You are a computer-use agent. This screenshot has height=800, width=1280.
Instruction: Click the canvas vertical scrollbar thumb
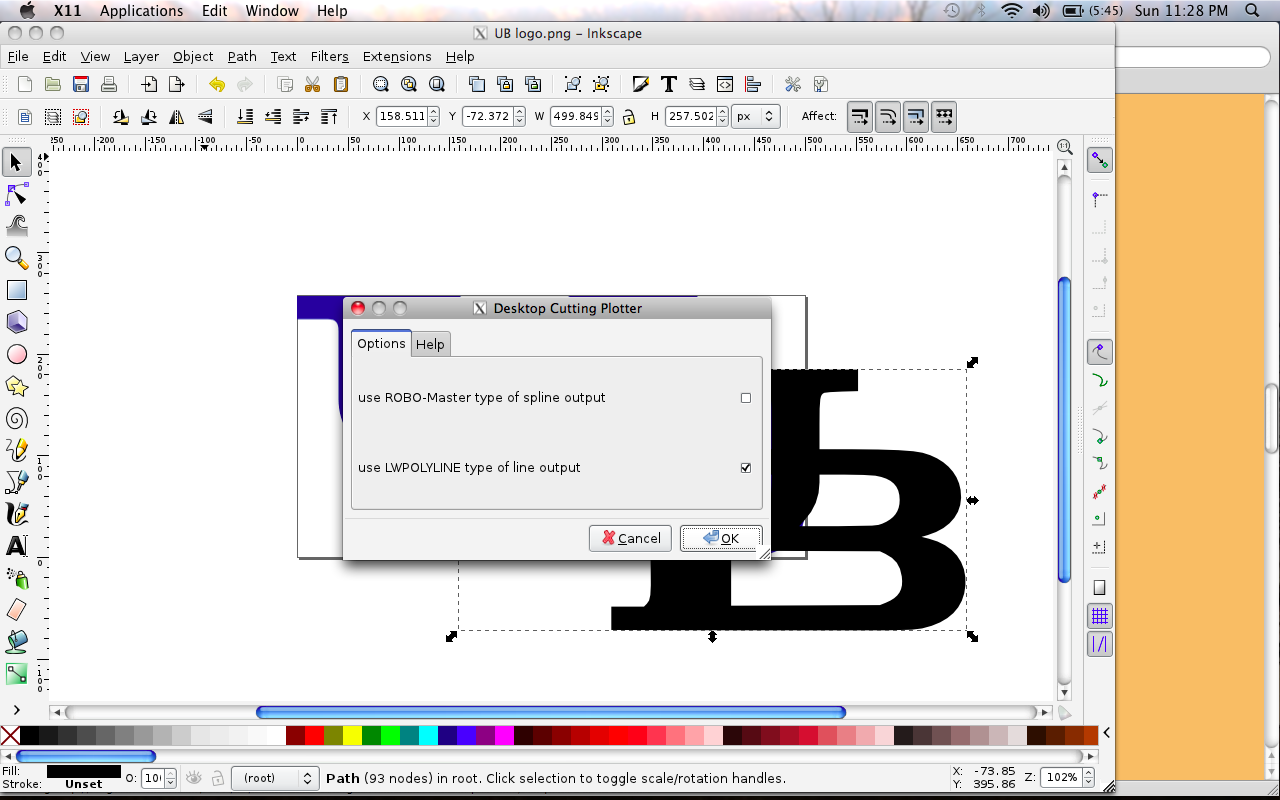tap(1064, 428)
